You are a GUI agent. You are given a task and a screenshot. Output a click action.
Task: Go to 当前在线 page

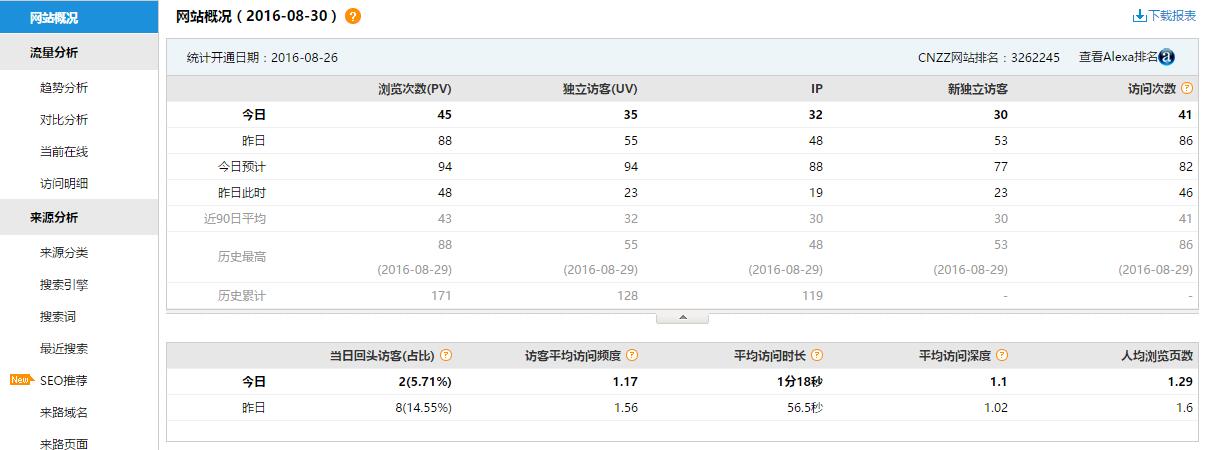coord(64,152)
